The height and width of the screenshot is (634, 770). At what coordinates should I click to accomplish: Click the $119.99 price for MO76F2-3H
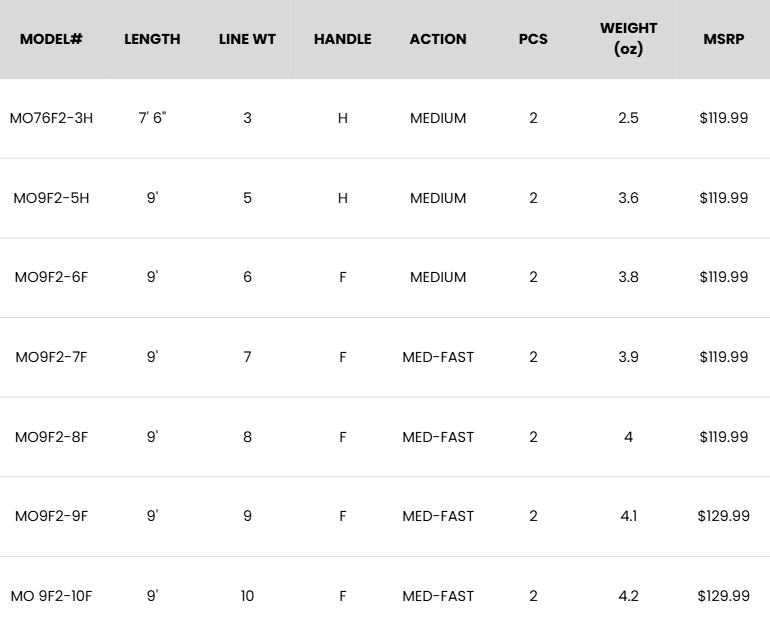click(723, 118)
